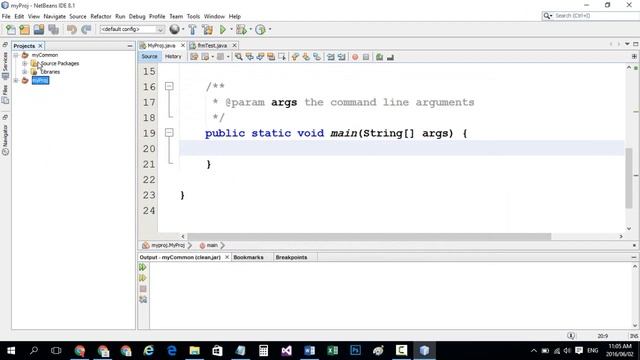Open the Refactor menu
This screenshot has width=640, height=360.
[101, 16]
